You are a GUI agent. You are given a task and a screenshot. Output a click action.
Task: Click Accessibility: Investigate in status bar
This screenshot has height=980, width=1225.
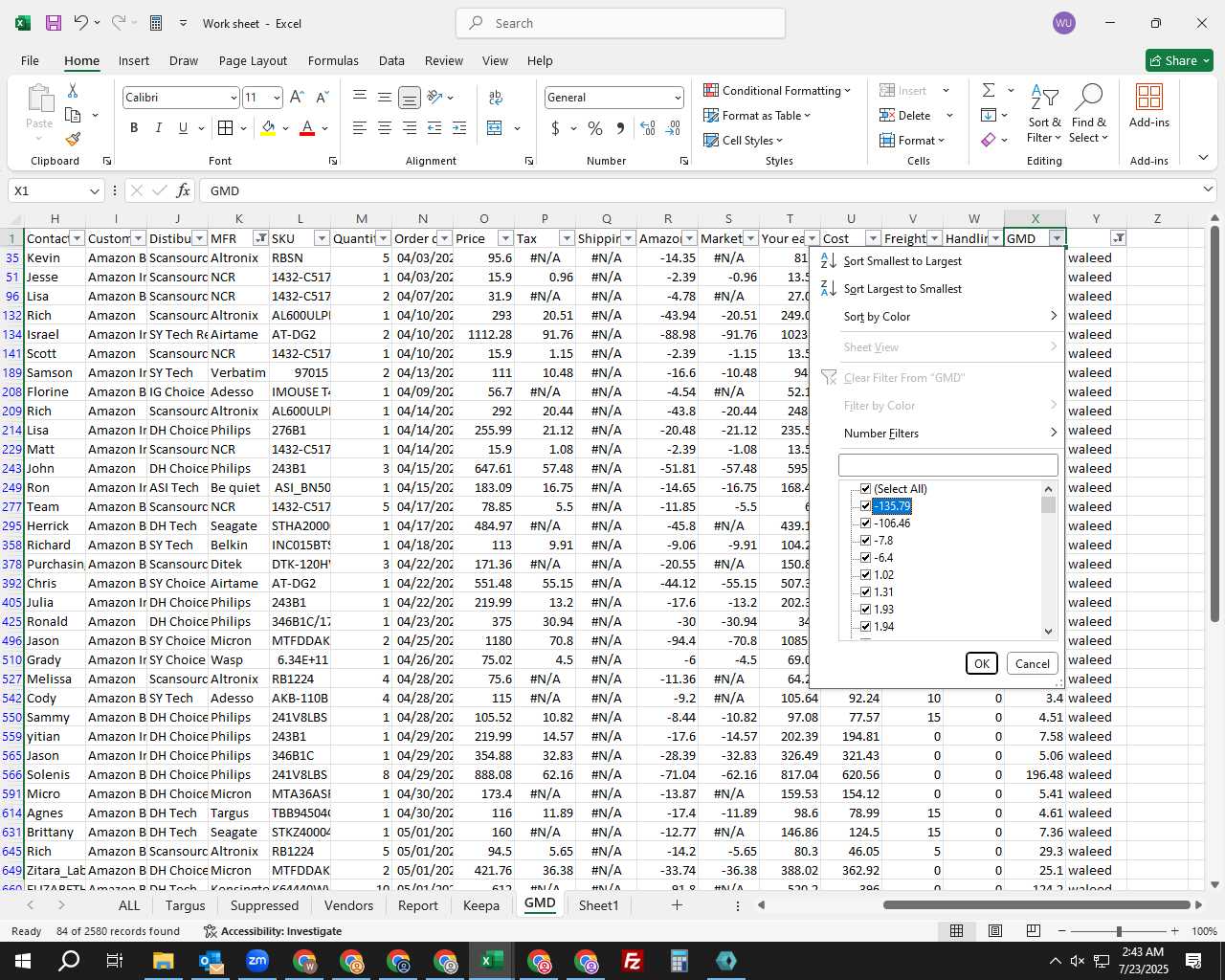pyautogui.click(x=273, y=930)
